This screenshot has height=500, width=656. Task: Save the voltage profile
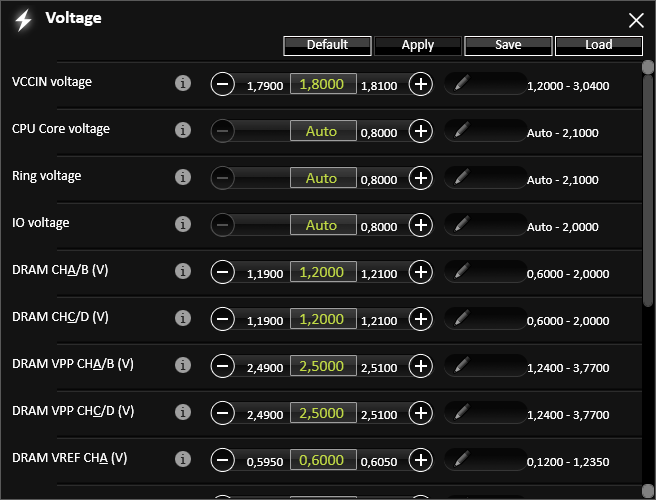click(508, 45)
